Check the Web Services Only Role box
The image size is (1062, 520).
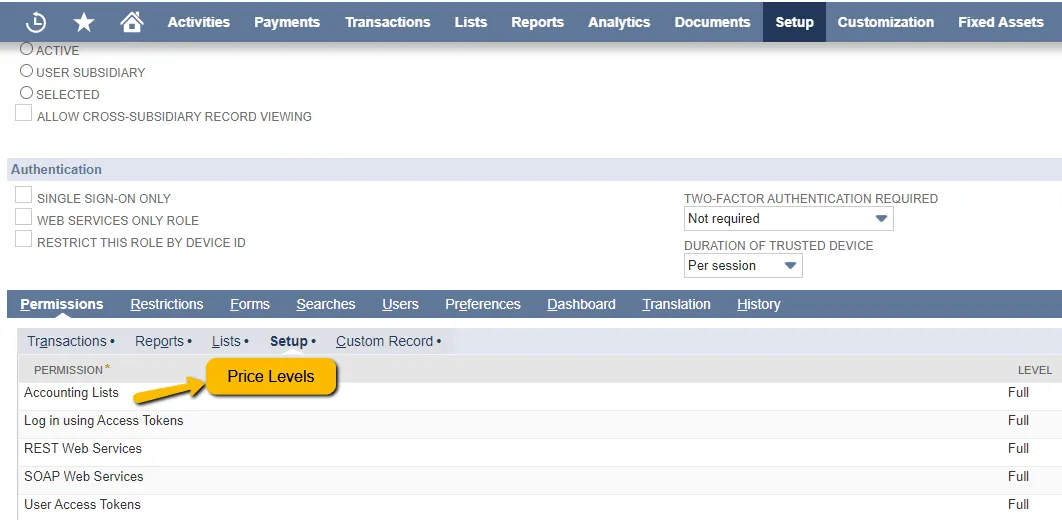pos(24,217)
